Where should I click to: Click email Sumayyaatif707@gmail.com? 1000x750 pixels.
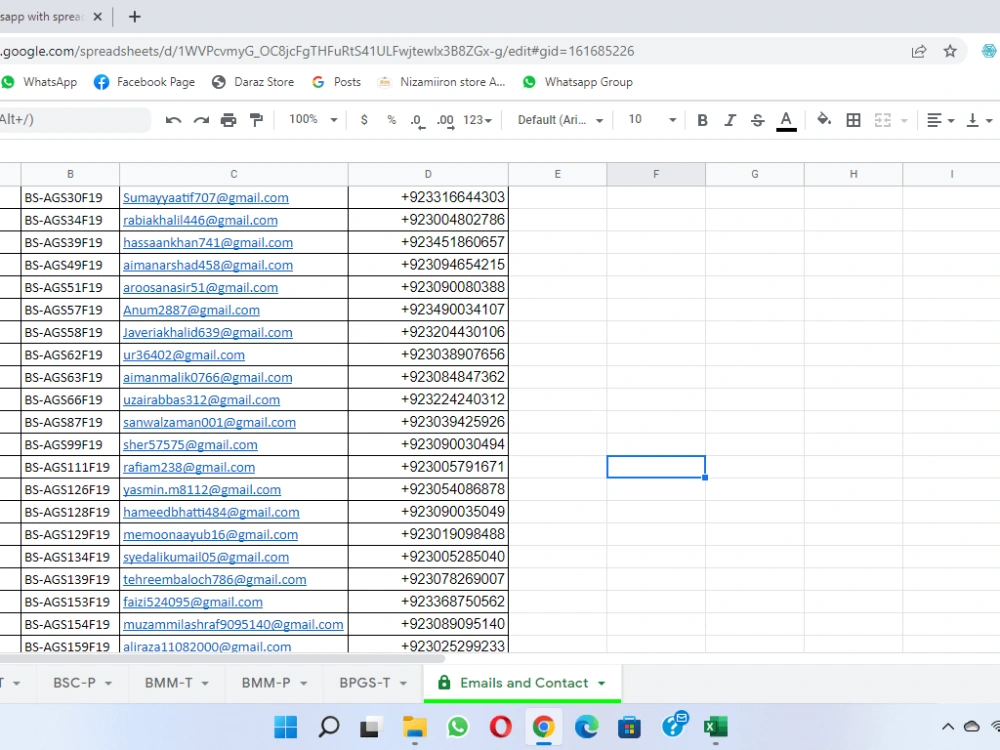tap(205, 198)
